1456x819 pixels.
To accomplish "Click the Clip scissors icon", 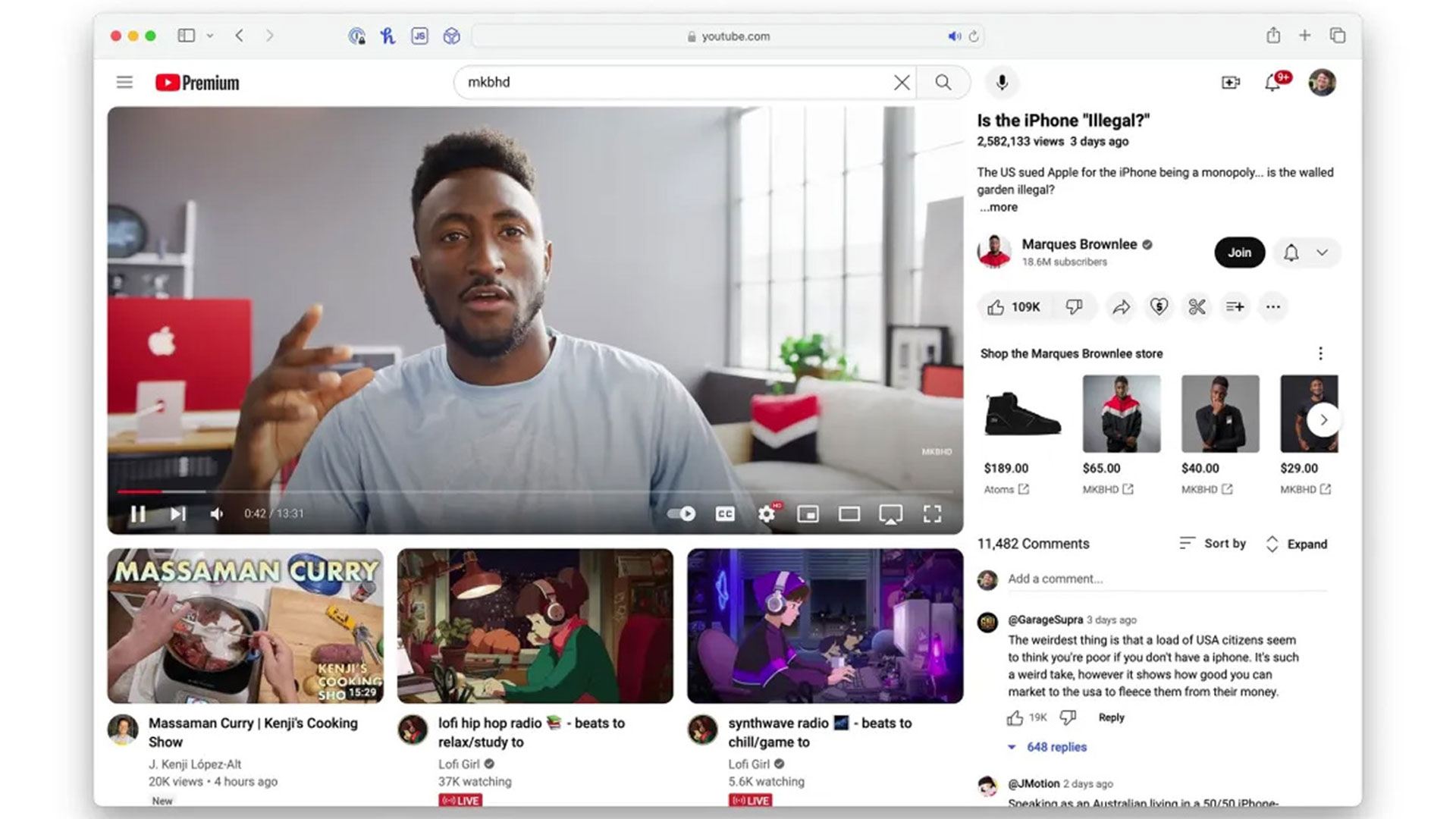I will (x=1197, y=306).
